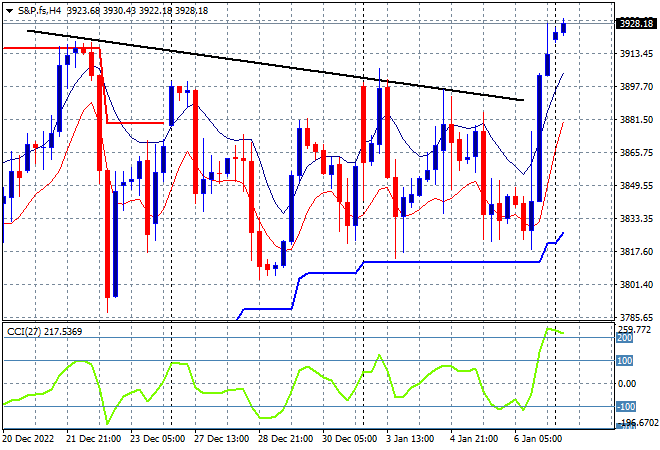Click the CCI -100 level label
Screen dimensions: 660x450
click(625, 407)
